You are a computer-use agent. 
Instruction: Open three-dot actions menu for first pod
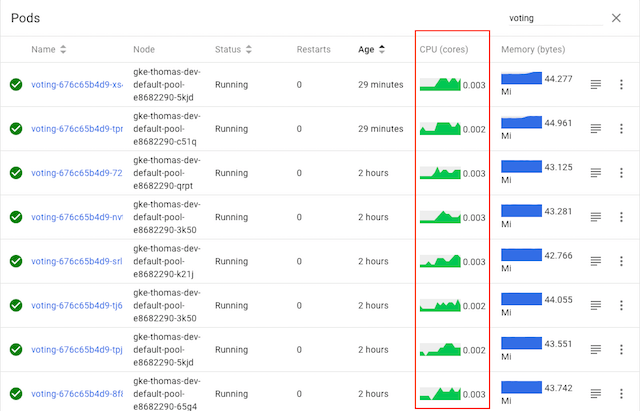(620, 85)
